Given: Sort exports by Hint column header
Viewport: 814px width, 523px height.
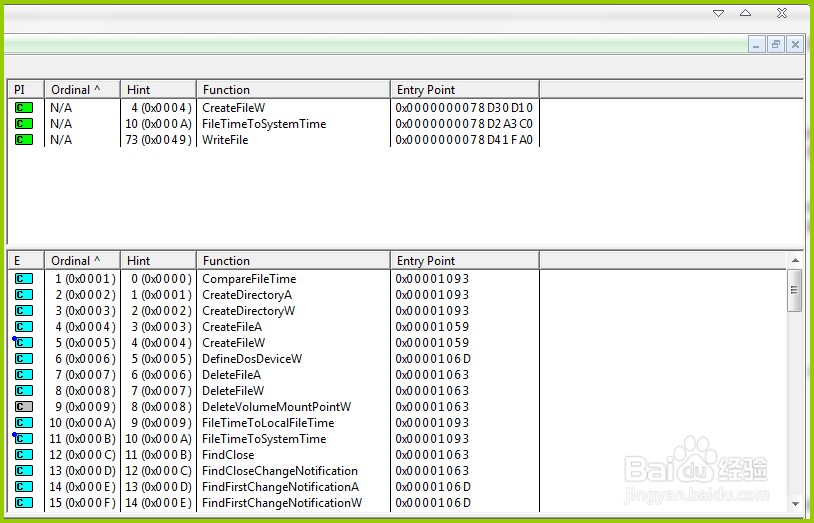Looking at the screenshot, I should [158, 261].
